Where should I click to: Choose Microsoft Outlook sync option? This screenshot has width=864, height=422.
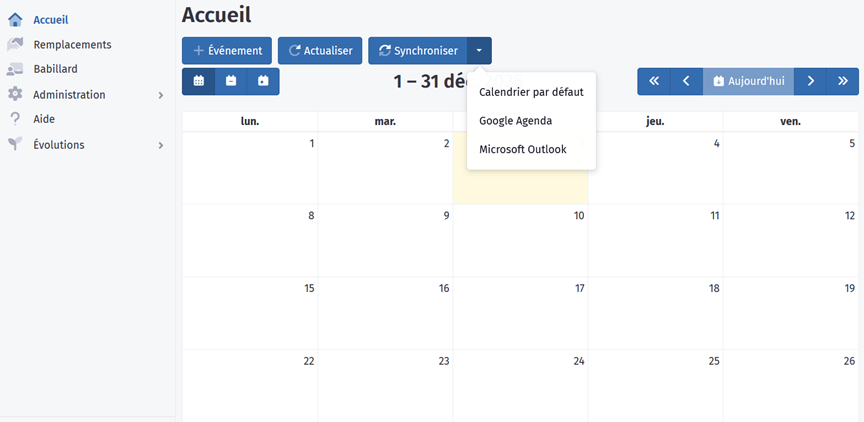pos(522,149)
